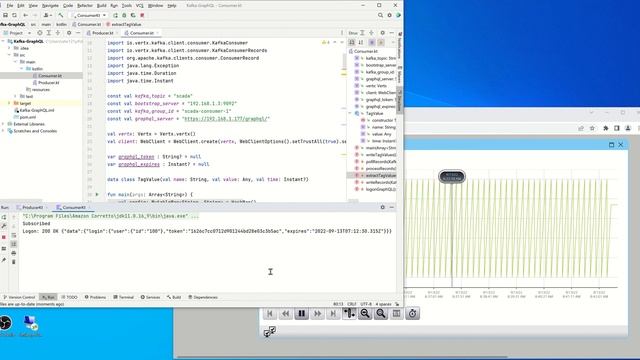Click the Search Everywhere magnifier icon
The width and height of the screenshot is (640, 360).
tap(380, 16)
